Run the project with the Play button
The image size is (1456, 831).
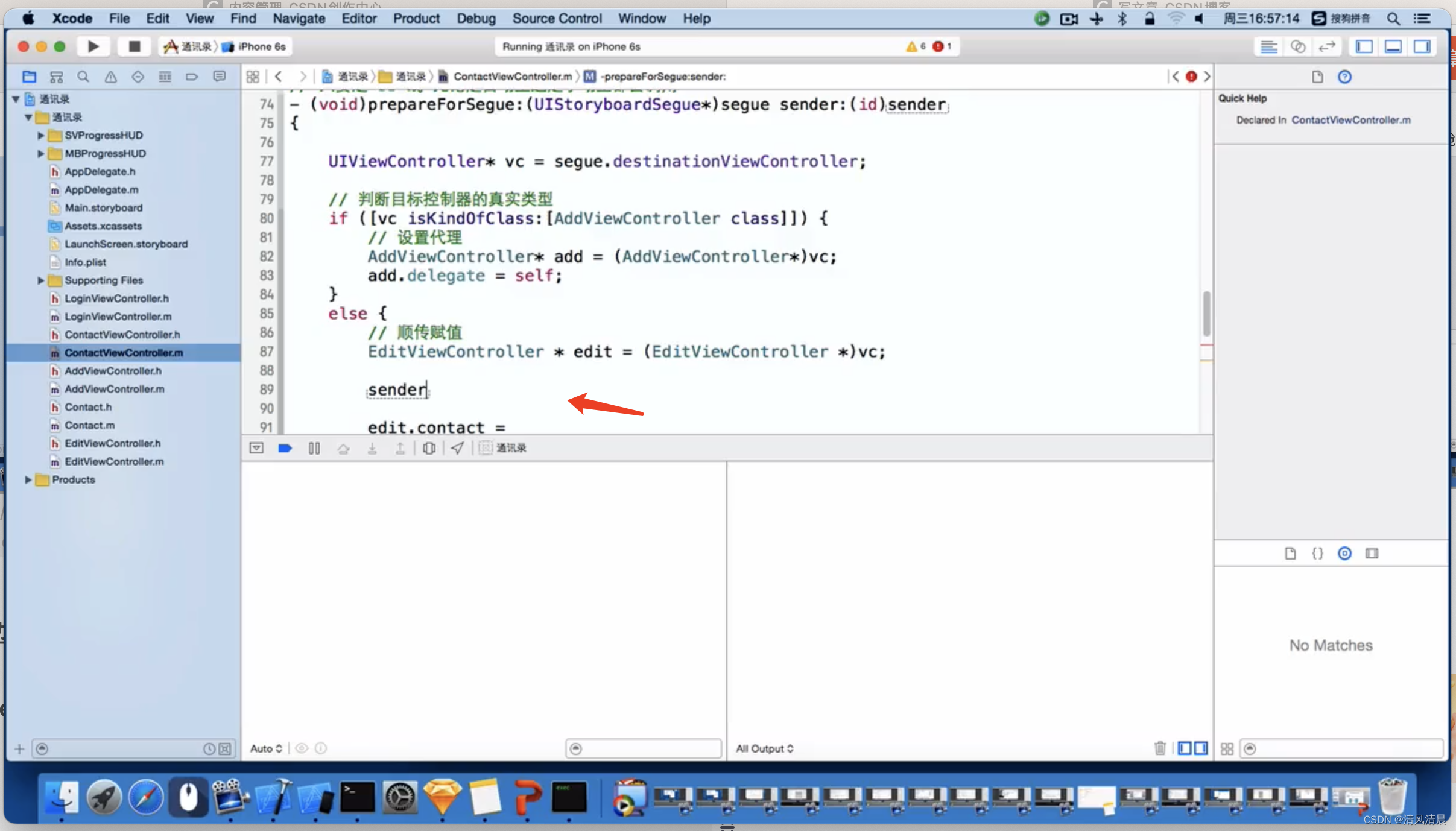(93, 46)
